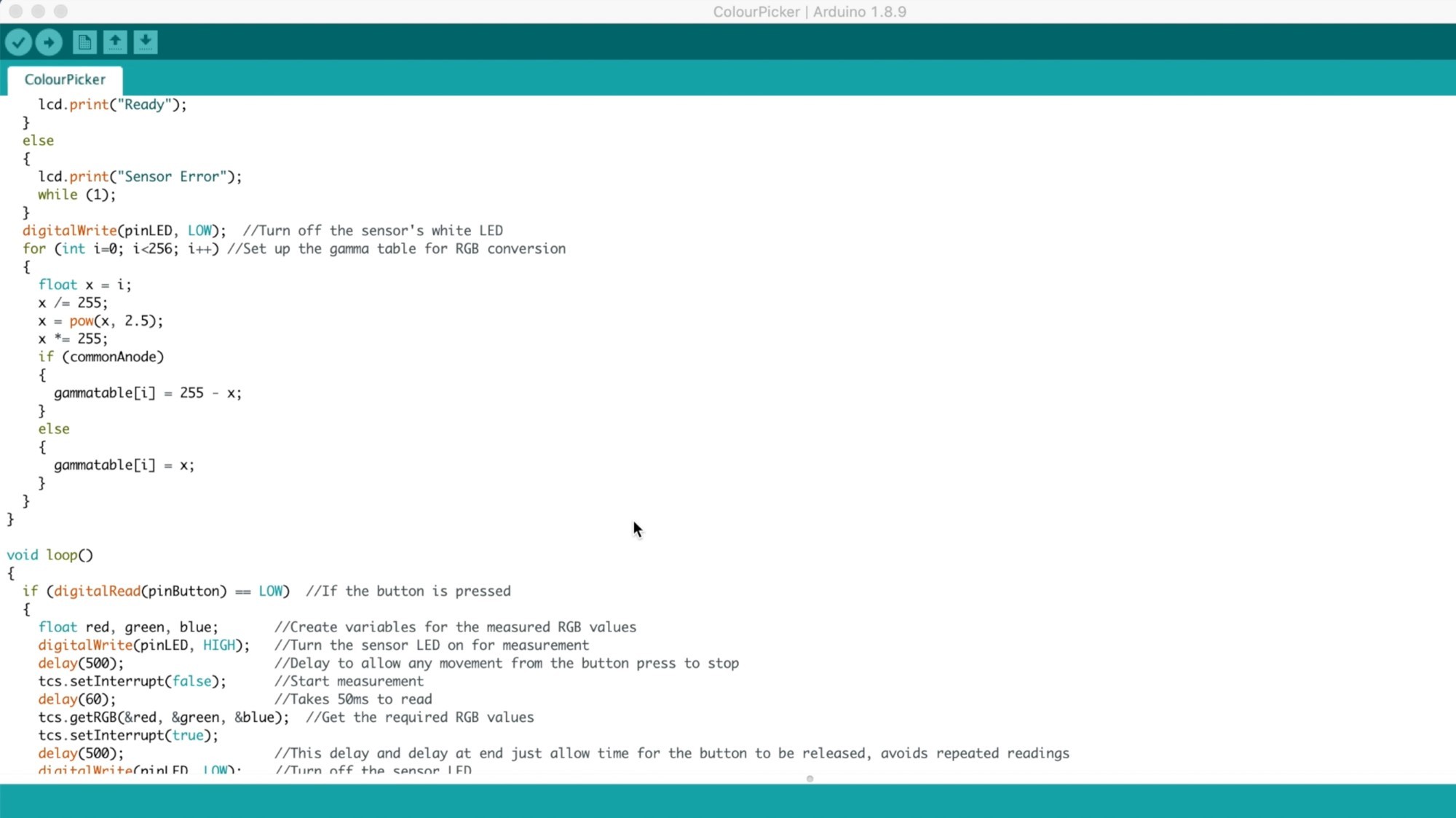
Task: Upload the sketch using the arrow icon
Action: point(49,42)
